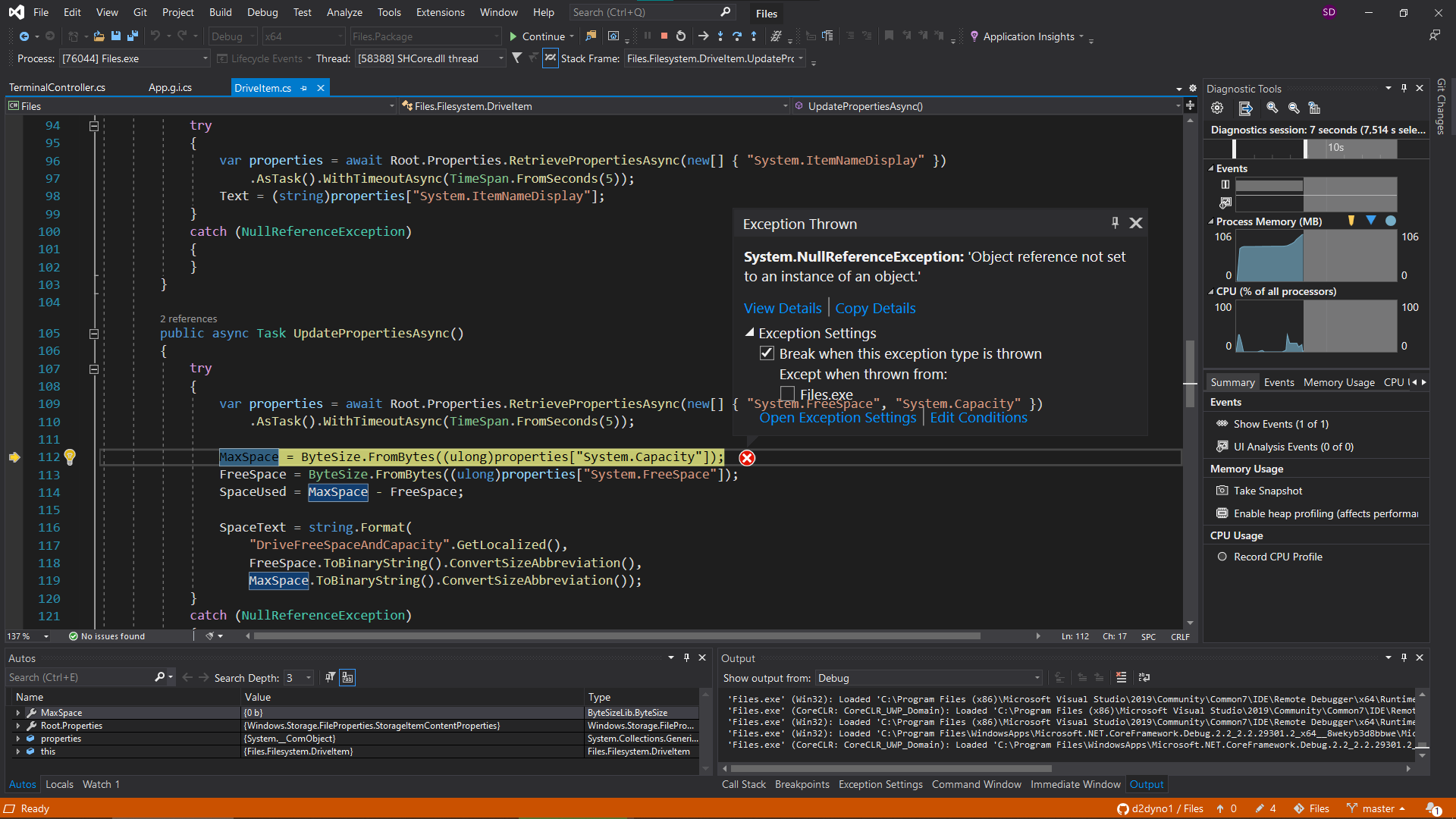Open the Analyze menu
This screenshot has width=1456, height=819.
[x=344, y=12]
